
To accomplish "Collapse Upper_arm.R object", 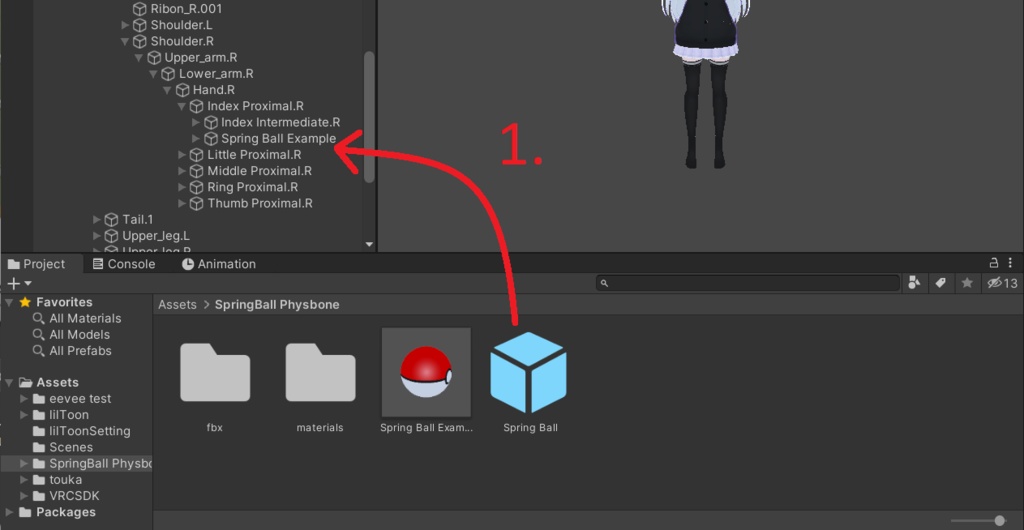I will point(139,58).
